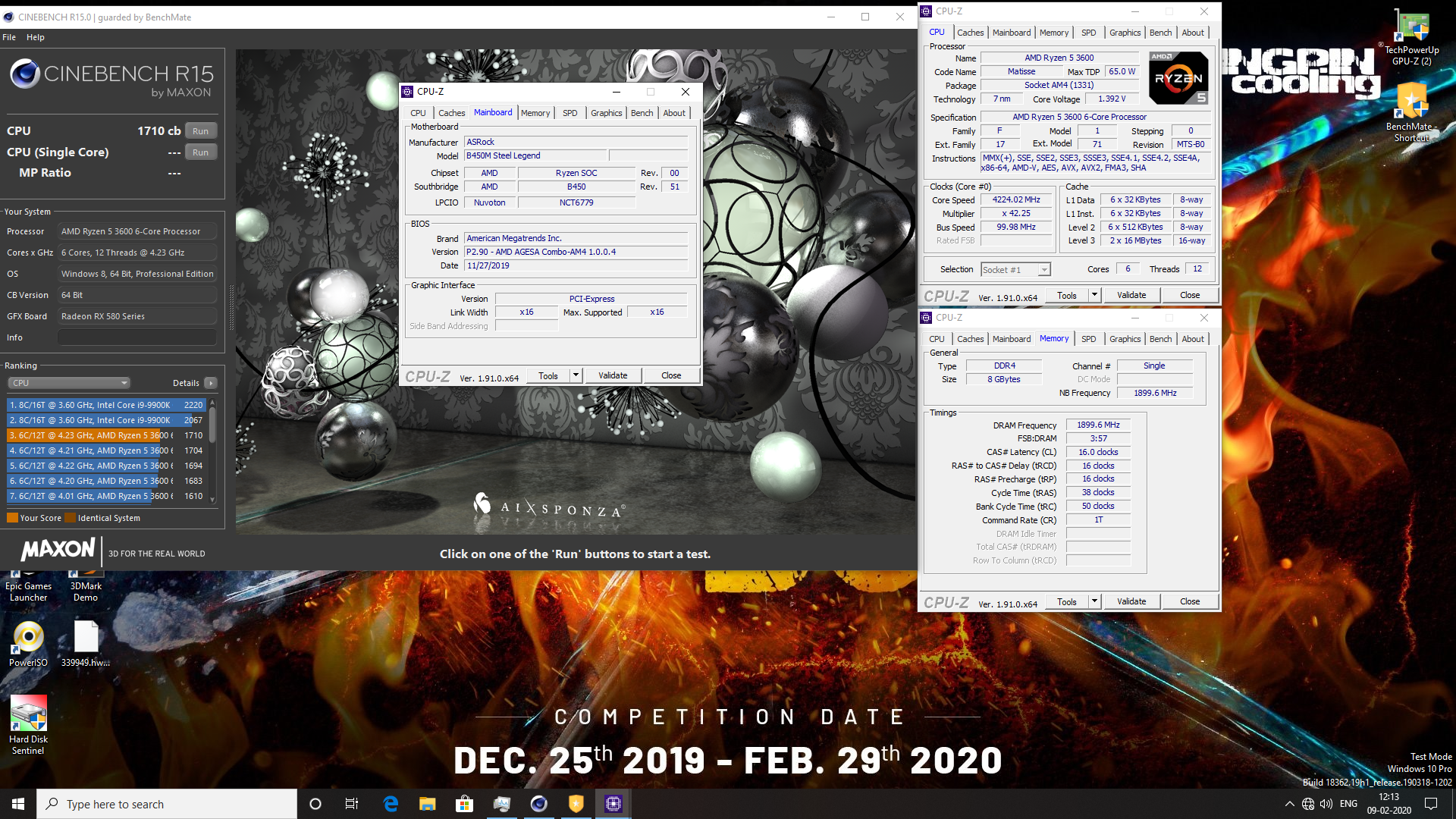Open About tab in Mainboard CPU-Z window

(674, 113)
